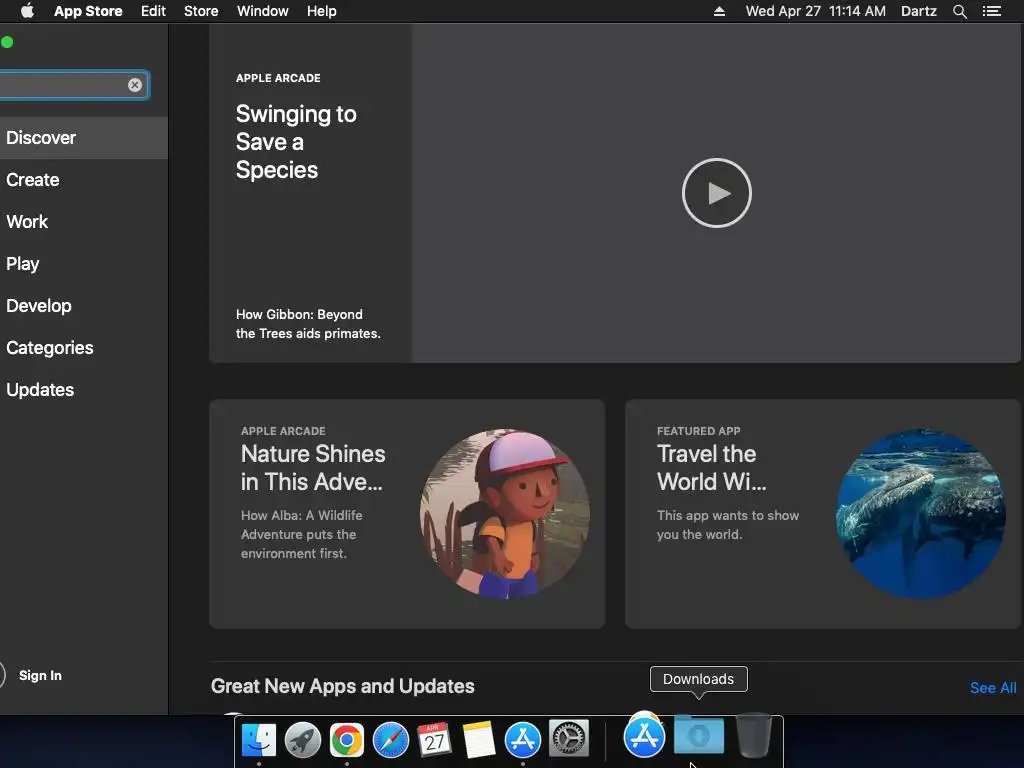1024x768 pixels.
Task: Open the date and time clock
Action: pos(816,11)
